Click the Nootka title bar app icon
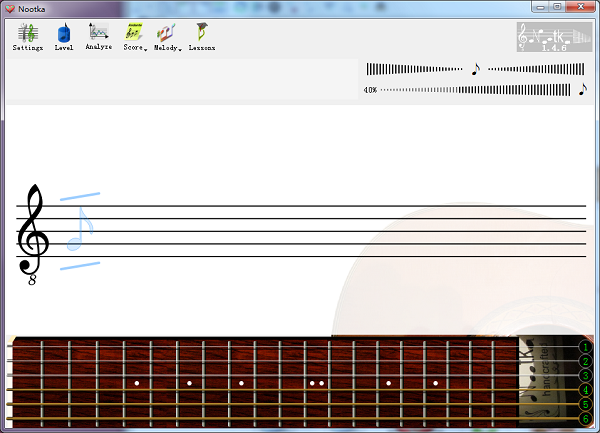Viewport: 600px width, 433px height. coord(9,8)
